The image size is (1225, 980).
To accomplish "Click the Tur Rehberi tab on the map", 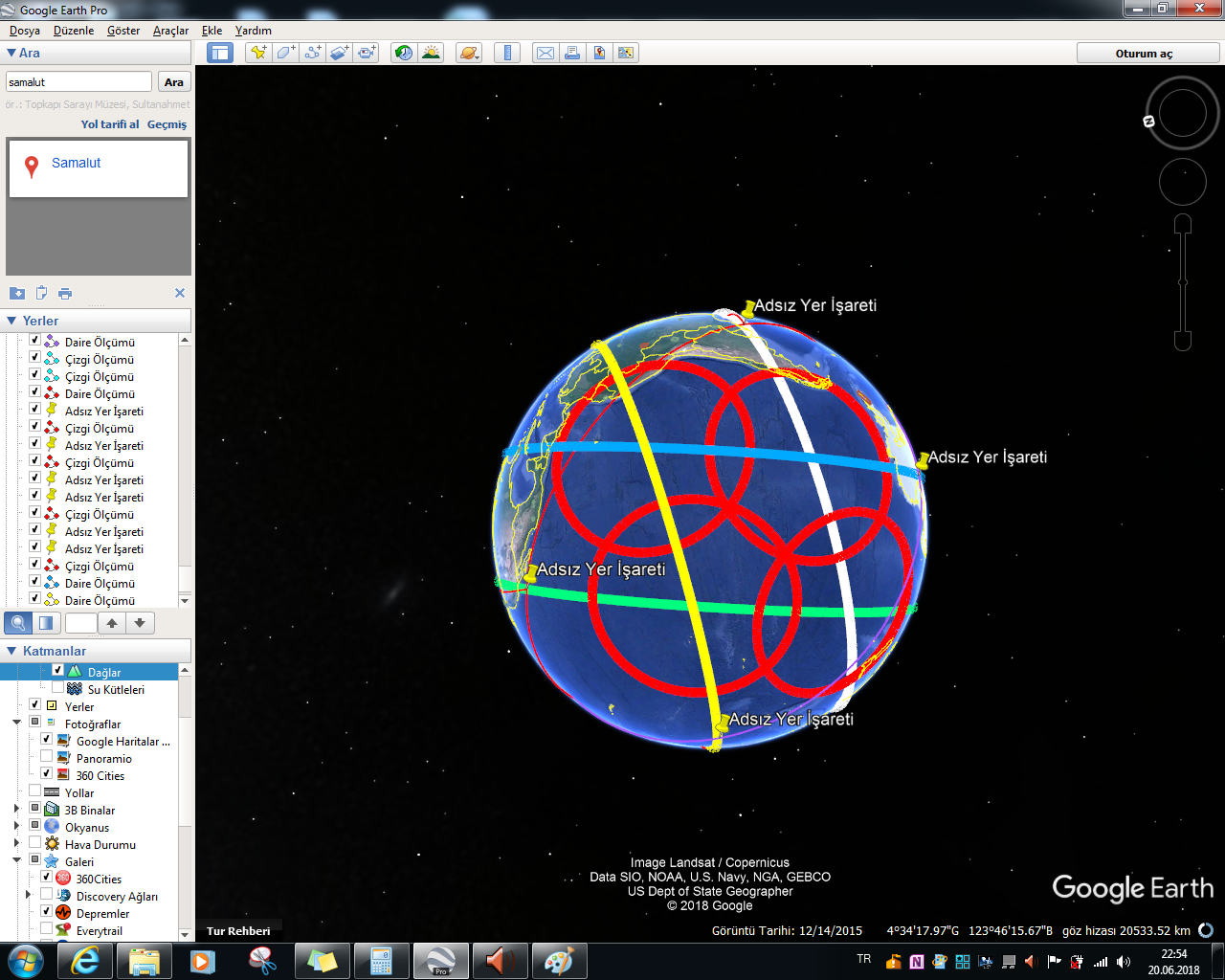I will tap(238, 930).
